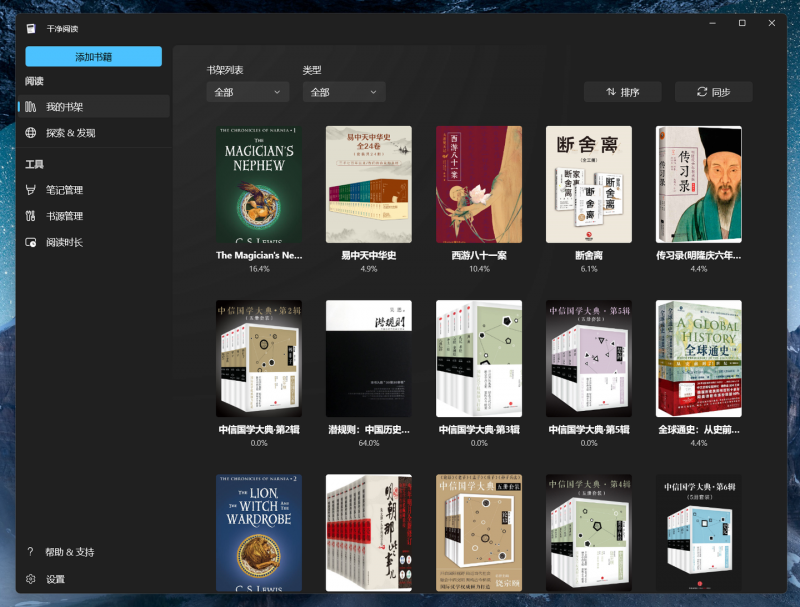Open the 易中天中华史 book cover
Image resolution: width=800 pixels, height=607 pixels.
369,184
